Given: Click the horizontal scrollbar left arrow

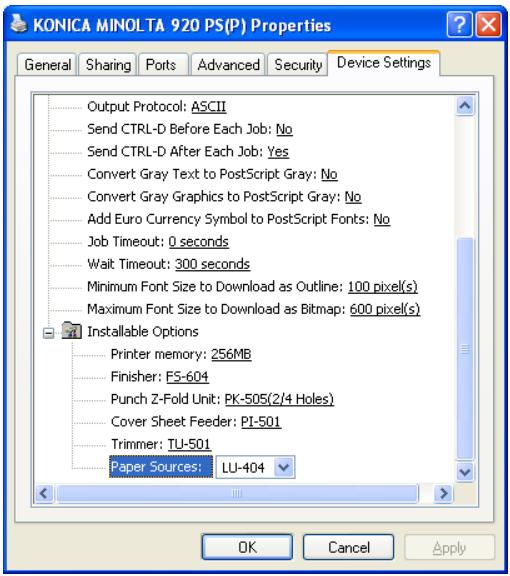Looking at the screenshot, I should [44, 493].
